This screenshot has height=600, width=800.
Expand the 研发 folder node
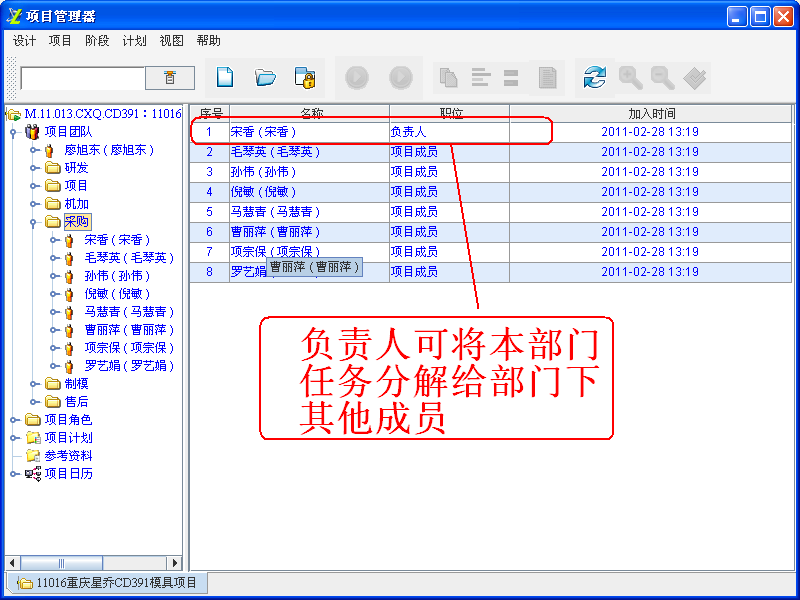point(34,168)
